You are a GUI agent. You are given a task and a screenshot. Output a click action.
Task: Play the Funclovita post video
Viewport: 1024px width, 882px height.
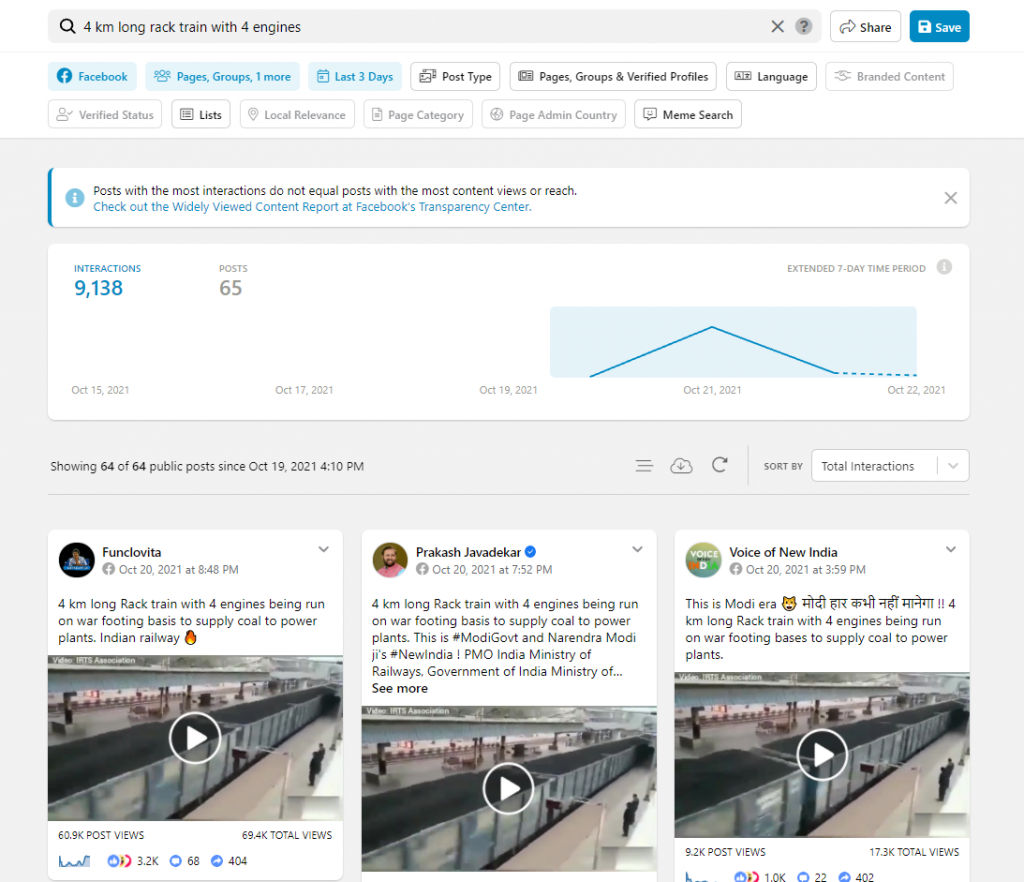(x=195, y=738)
